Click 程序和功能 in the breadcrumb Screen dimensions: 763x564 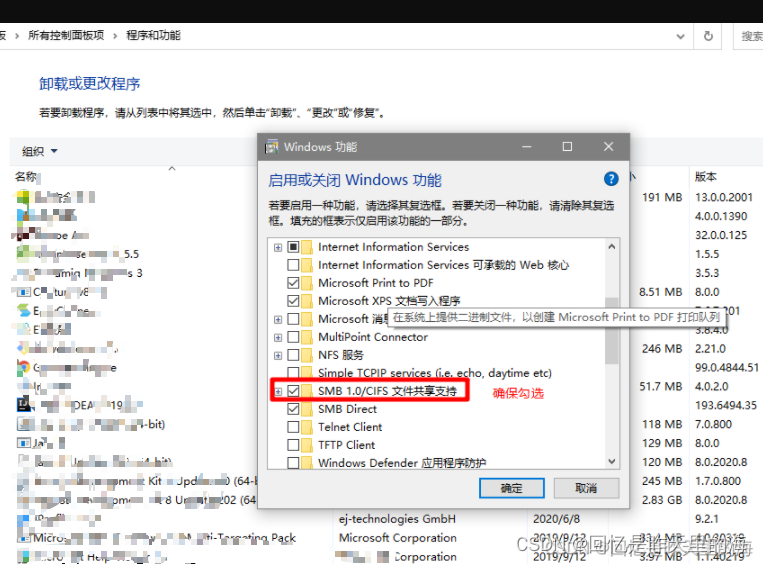coord(153,35)
